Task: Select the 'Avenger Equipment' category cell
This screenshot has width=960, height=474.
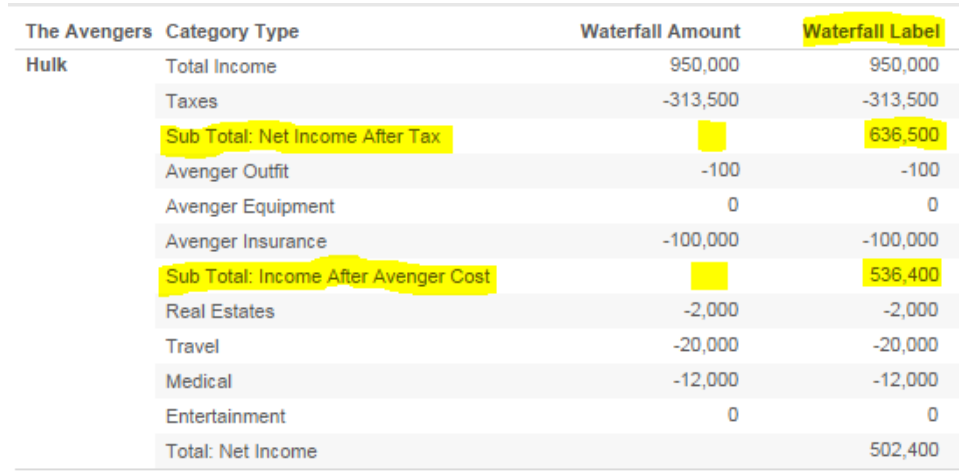Action: (250, 206)
